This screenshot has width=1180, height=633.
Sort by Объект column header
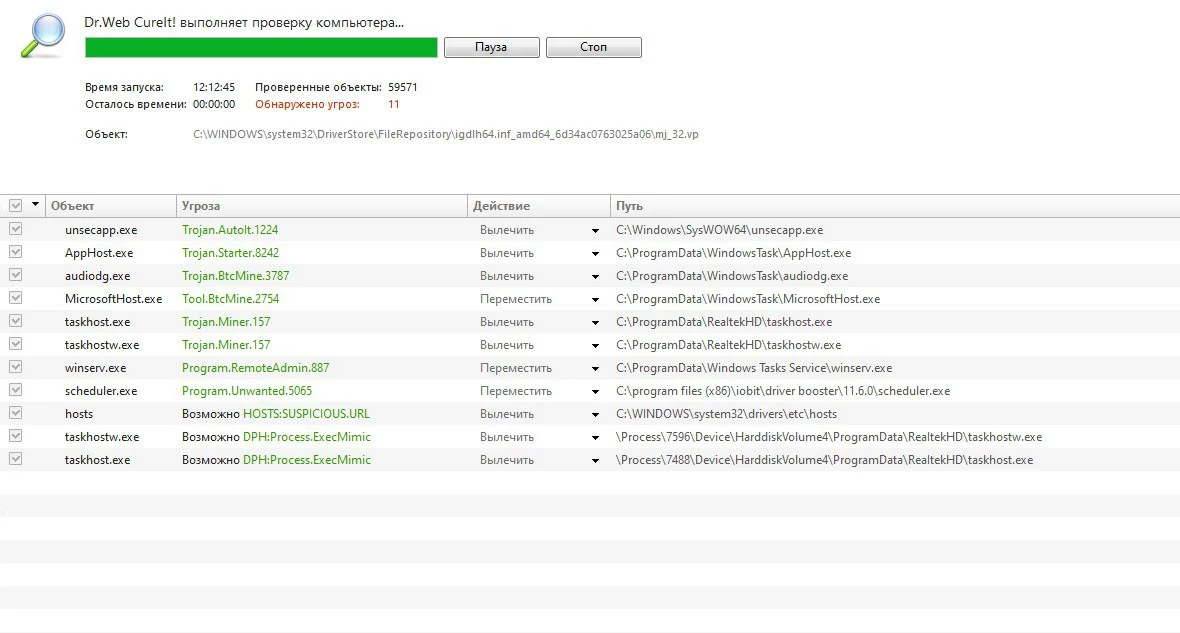pyautogui.click(x=111, y=205)
